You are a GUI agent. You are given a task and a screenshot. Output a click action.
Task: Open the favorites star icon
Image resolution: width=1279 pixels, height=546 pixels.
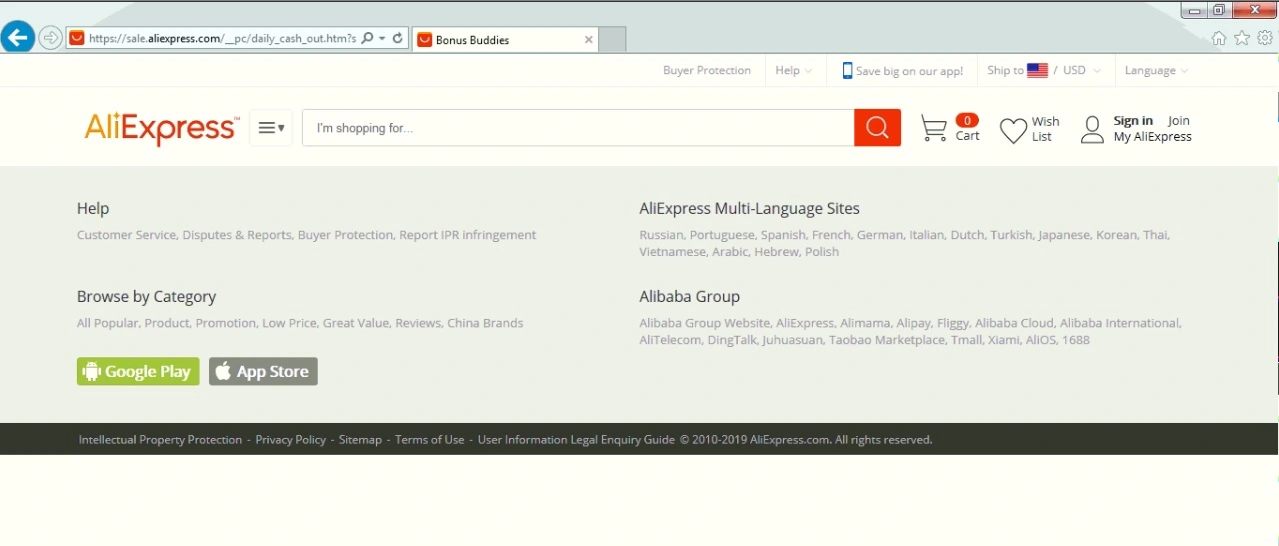1242,39
